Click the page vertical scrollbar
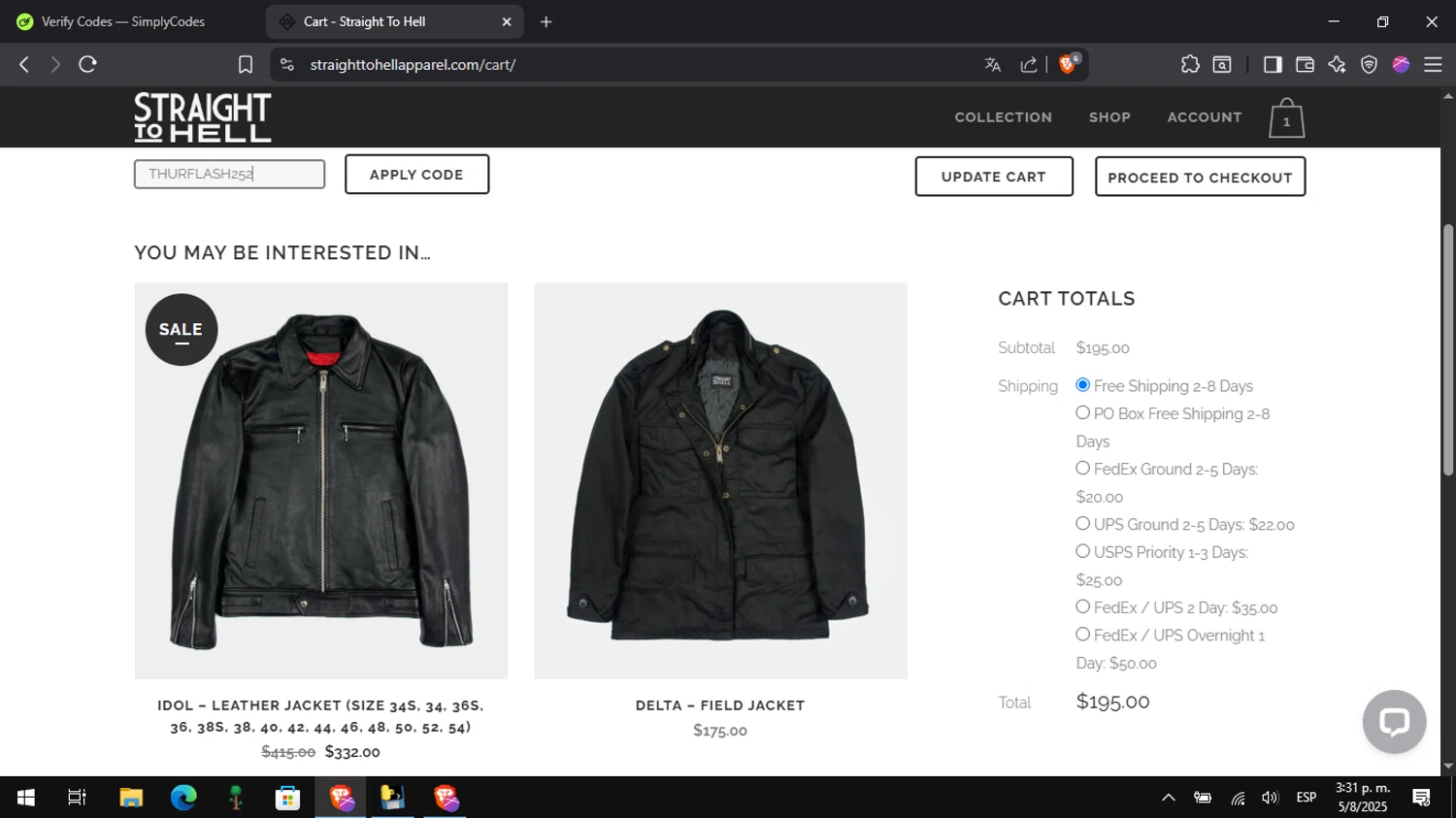Viewport: 1456px width, 818px height. pos(1448,349)
